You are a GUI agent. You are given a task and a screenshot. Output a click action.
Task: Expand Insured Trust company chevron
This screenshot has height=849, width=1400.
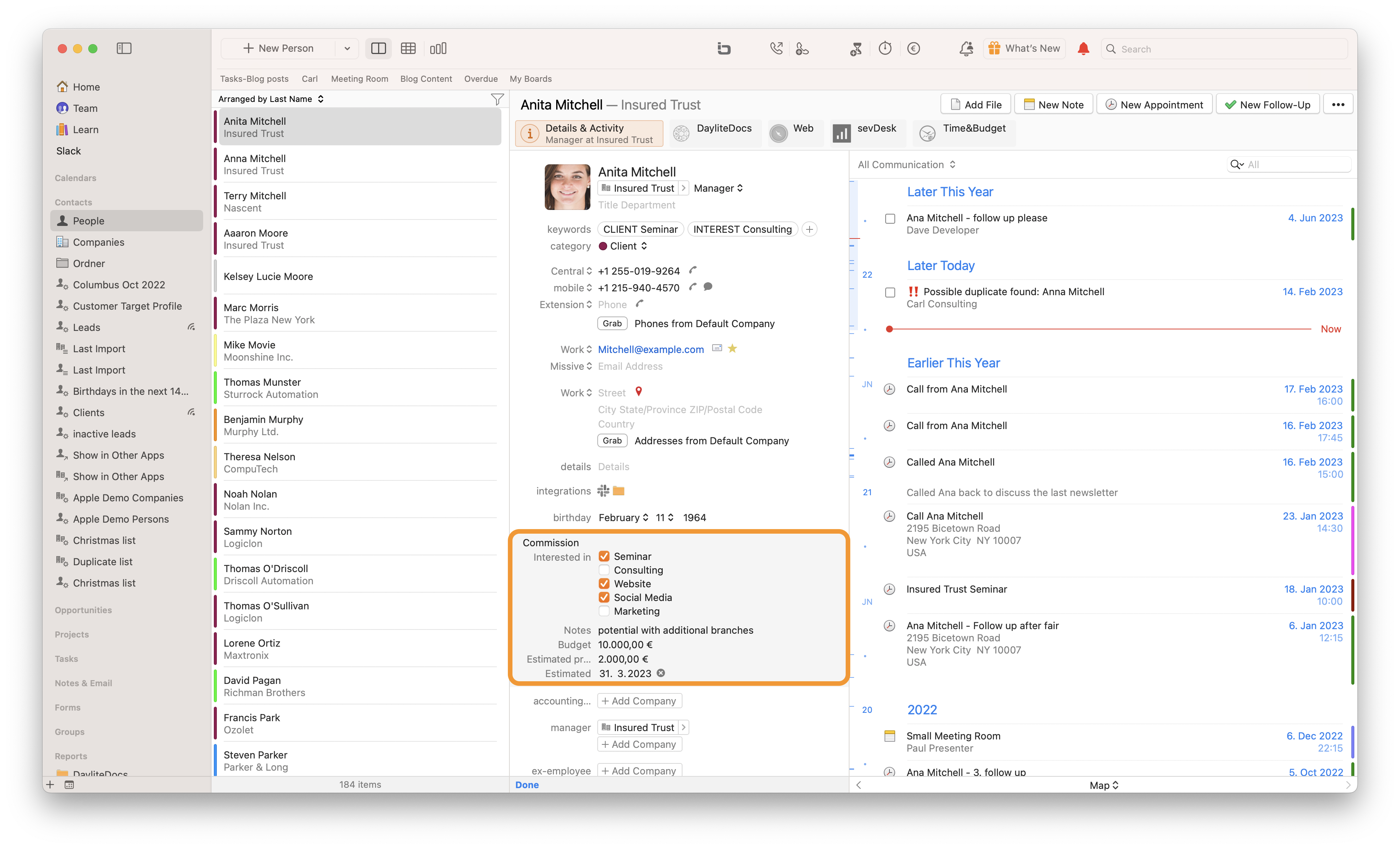tap(684, 188)
